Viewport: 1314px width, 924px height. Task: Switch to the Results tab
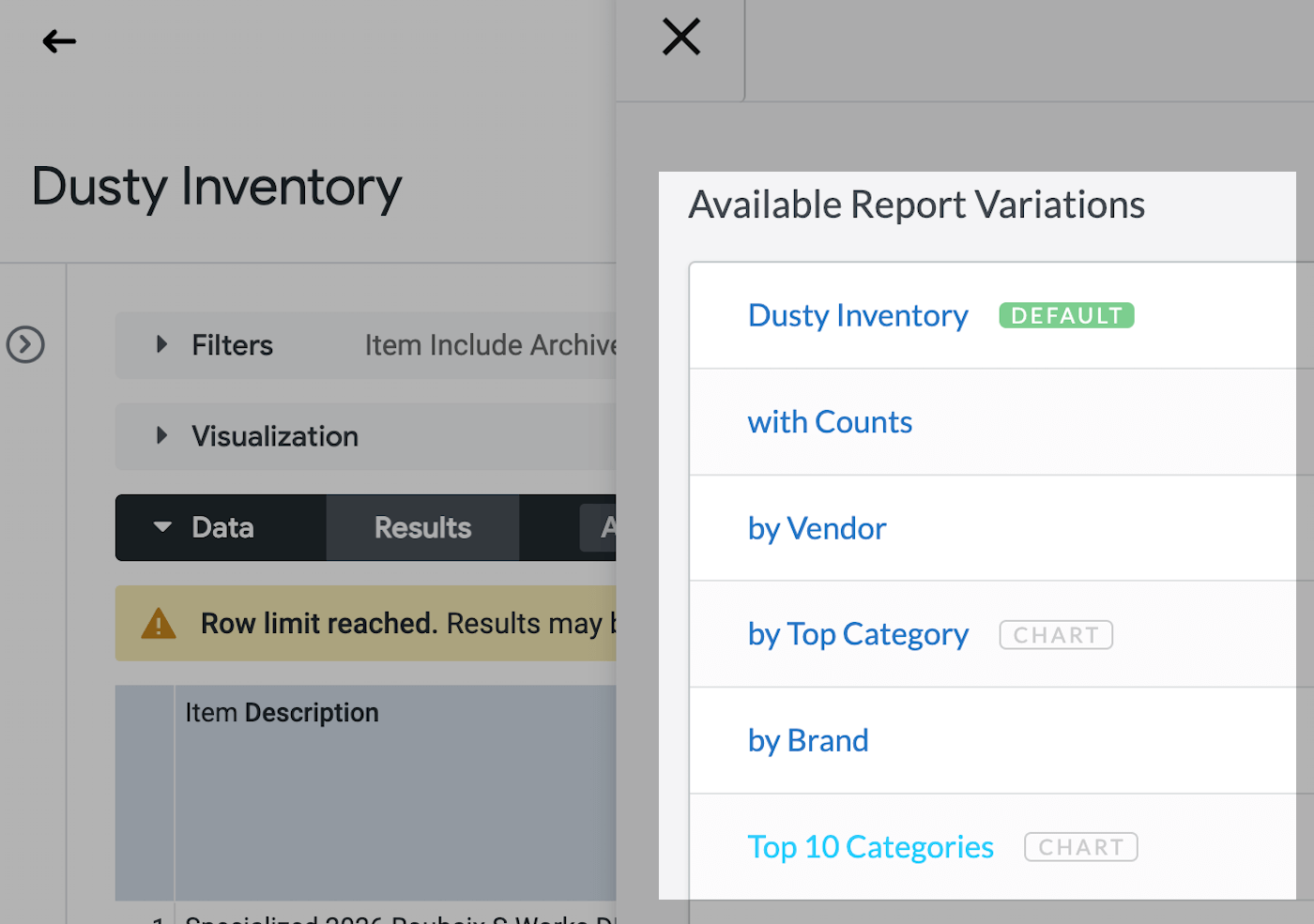(x=421, y=527)
